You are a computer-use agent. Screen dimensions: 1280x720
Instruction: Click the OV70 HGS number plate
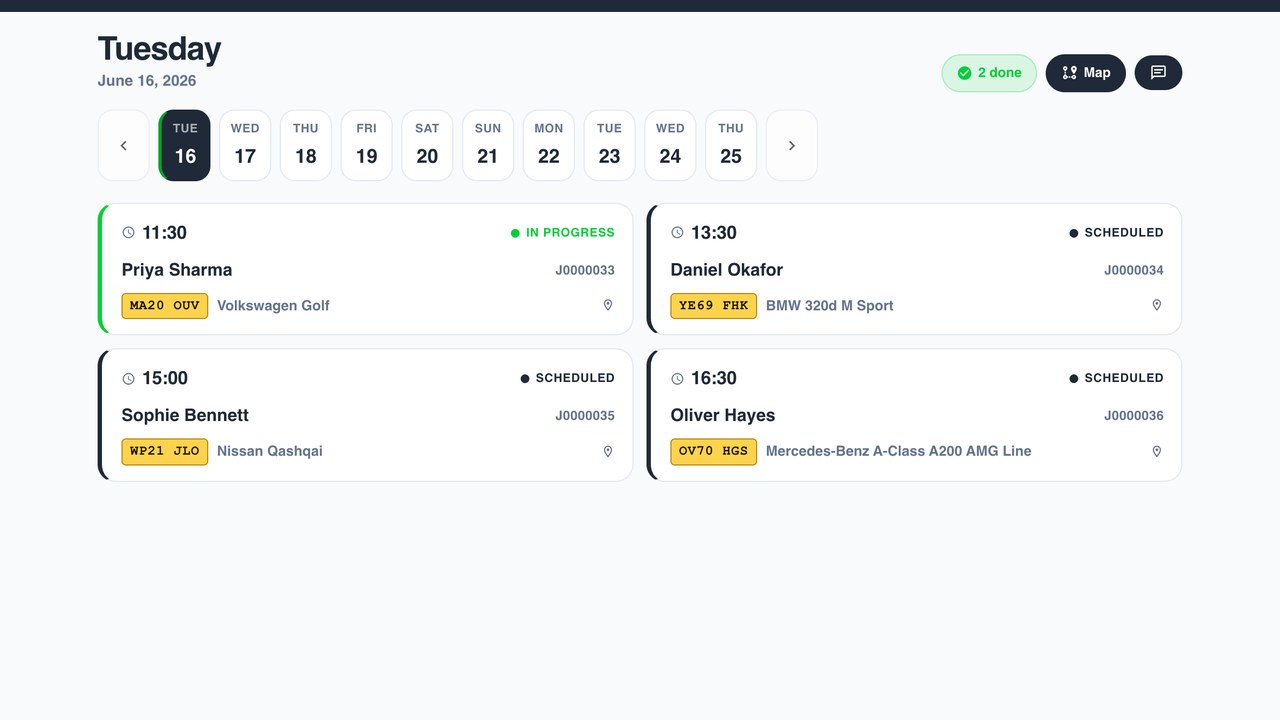tap(714, 452)
